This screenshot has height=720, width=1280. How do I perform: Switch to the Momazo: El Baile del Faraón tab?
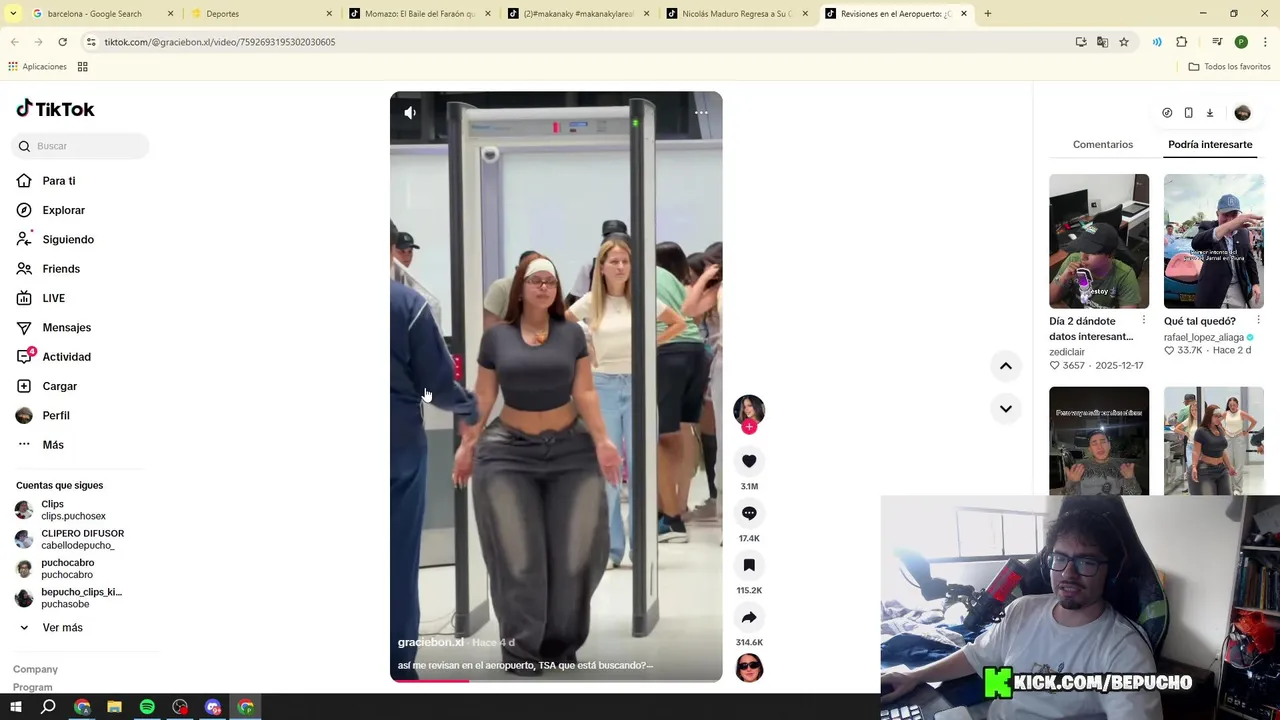[419, 14]
